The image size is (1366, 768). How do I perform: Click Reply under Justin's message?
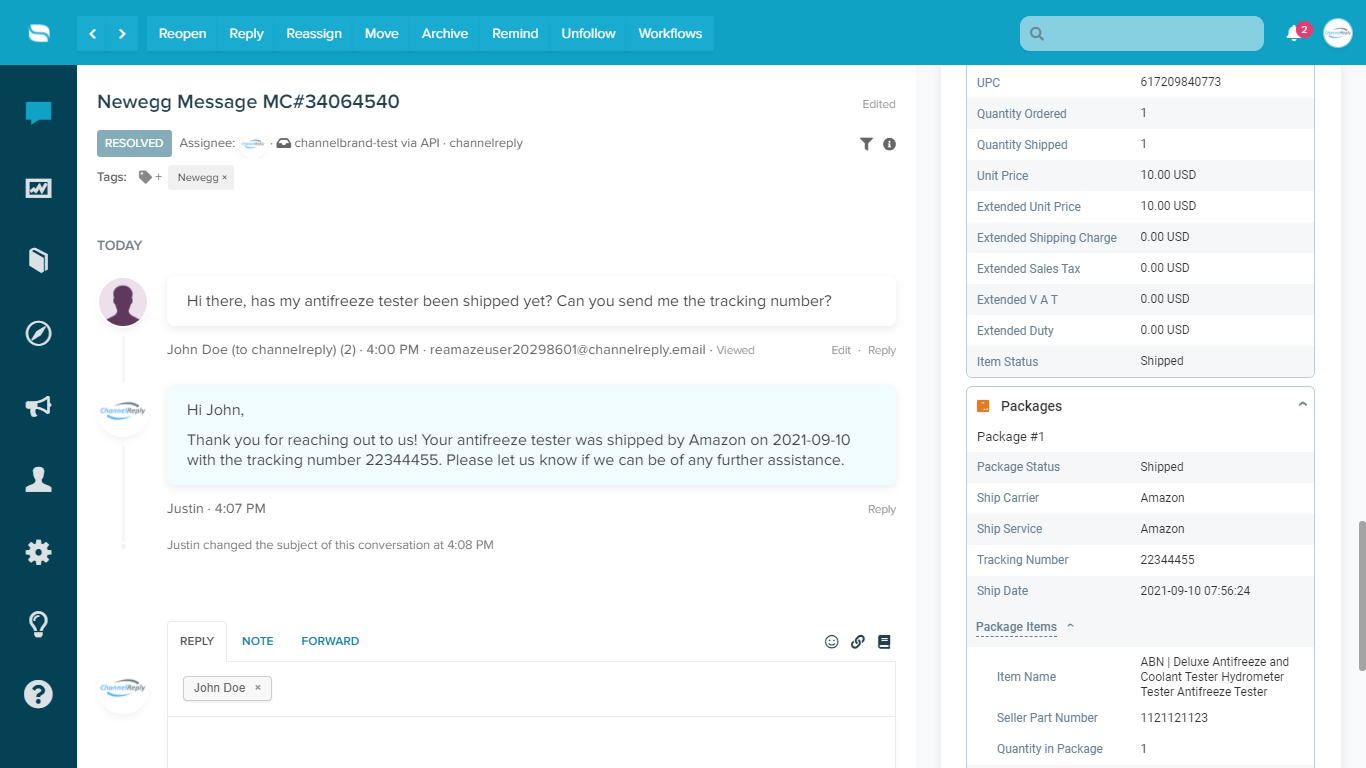click(882, 509)
